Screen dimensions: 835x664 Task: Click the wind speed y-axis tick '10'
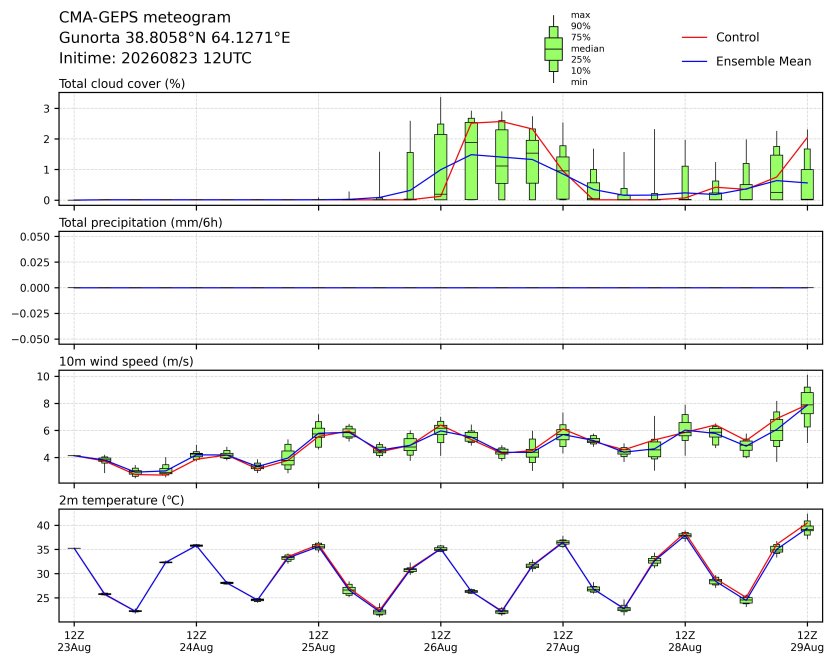coord(43,376)
